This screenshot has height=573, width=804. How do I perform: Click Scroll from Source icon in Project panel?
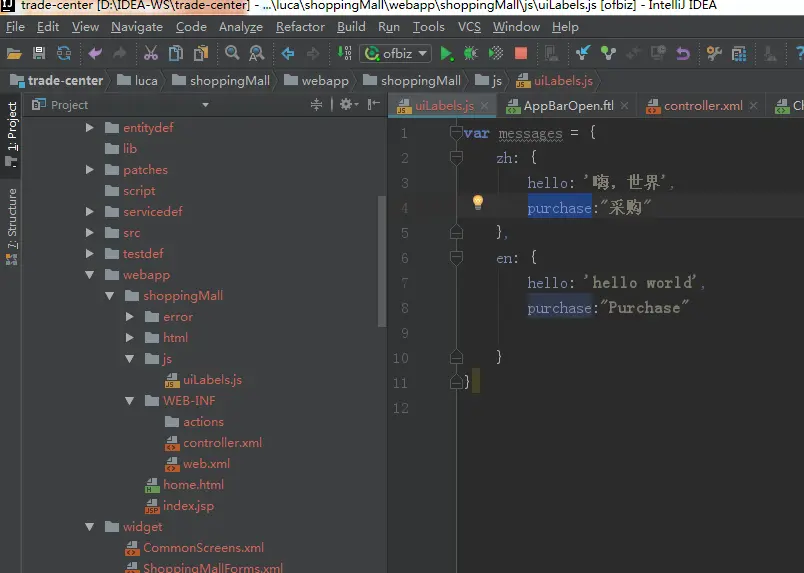(x=316, y=105)
